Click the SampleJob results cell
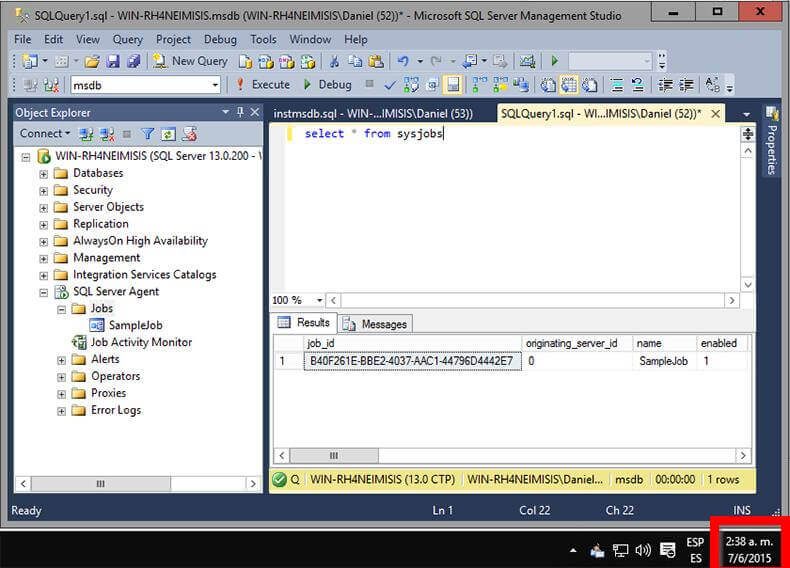 click(x=664, y=361)
